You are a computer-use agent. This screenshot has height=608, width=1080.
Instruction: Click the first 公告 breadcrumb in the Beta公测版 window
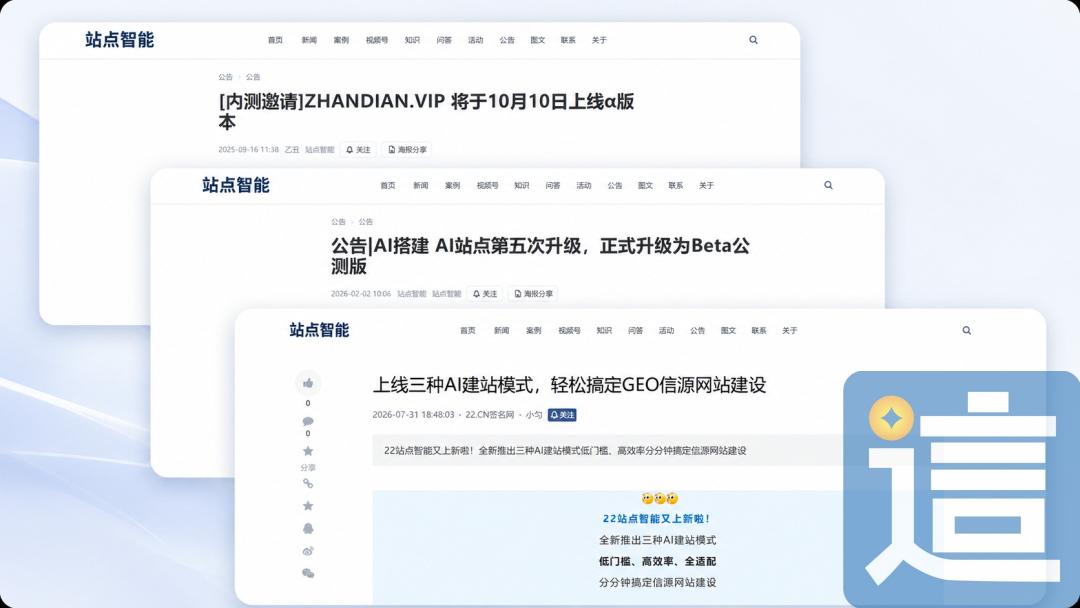pos(338,222)
